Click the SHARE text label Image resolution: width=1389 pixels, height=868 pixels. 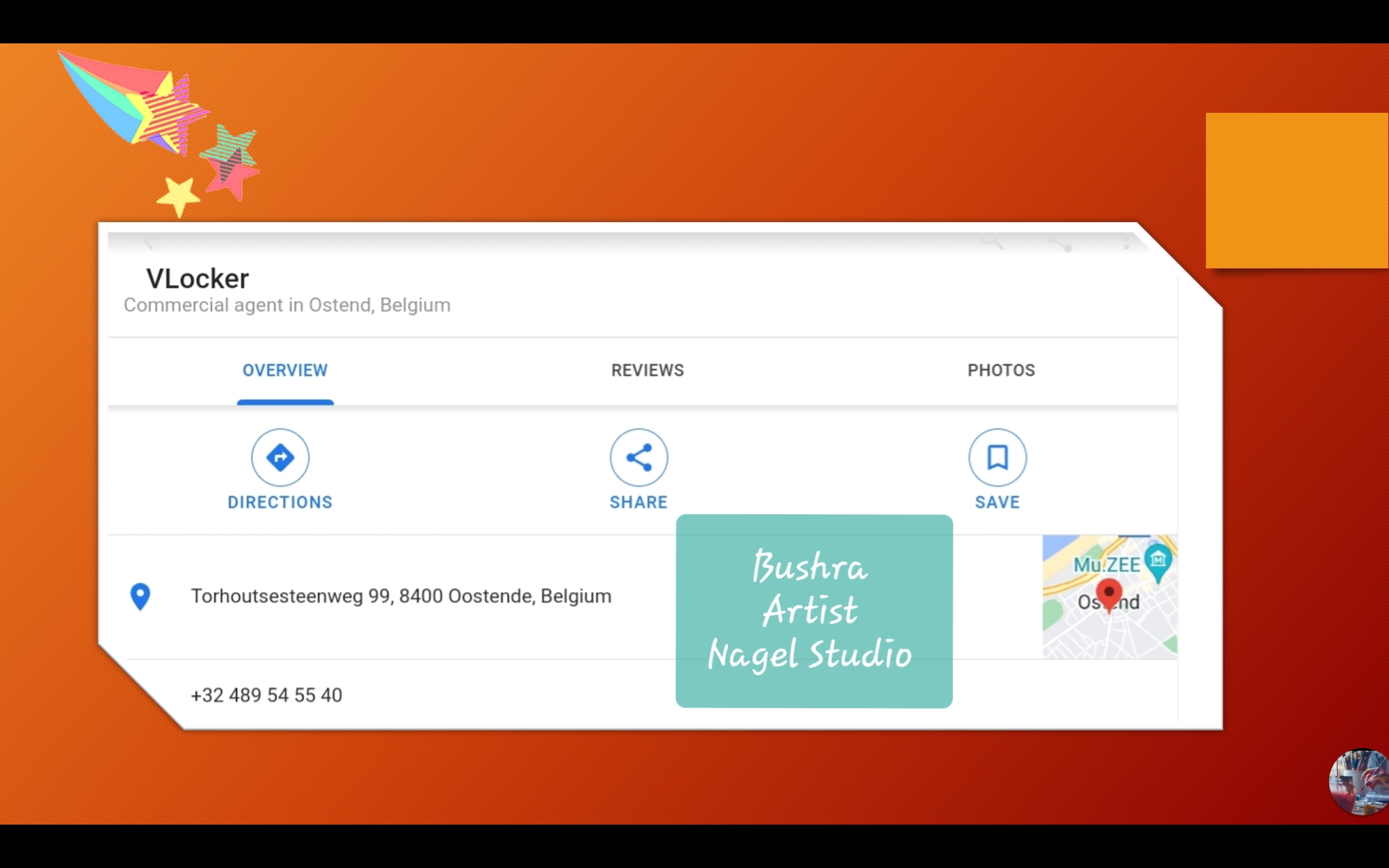point(638,502)
